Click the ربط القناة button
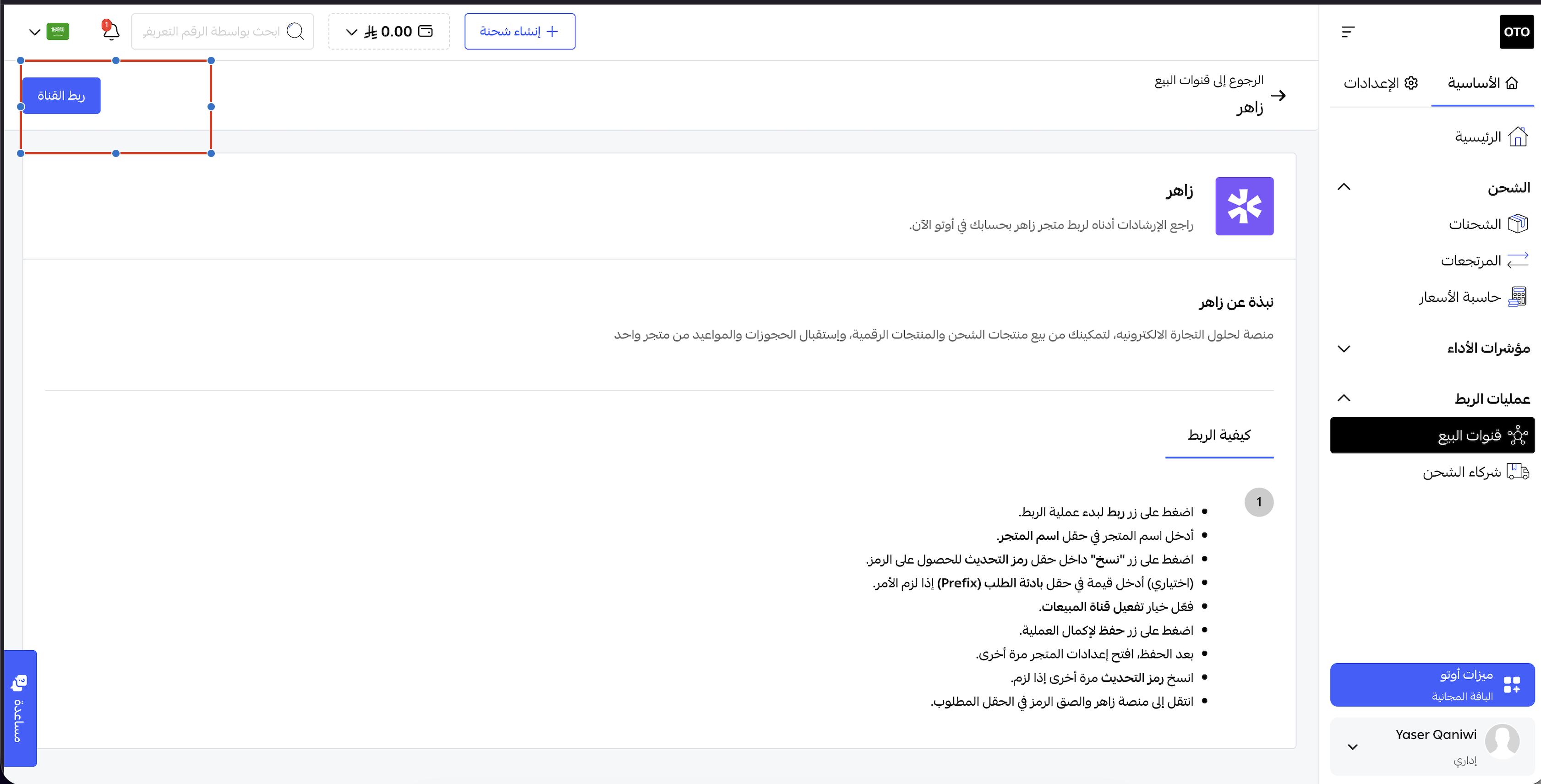Viewport: 1541px width, 784px height. (x=61, y=96)
